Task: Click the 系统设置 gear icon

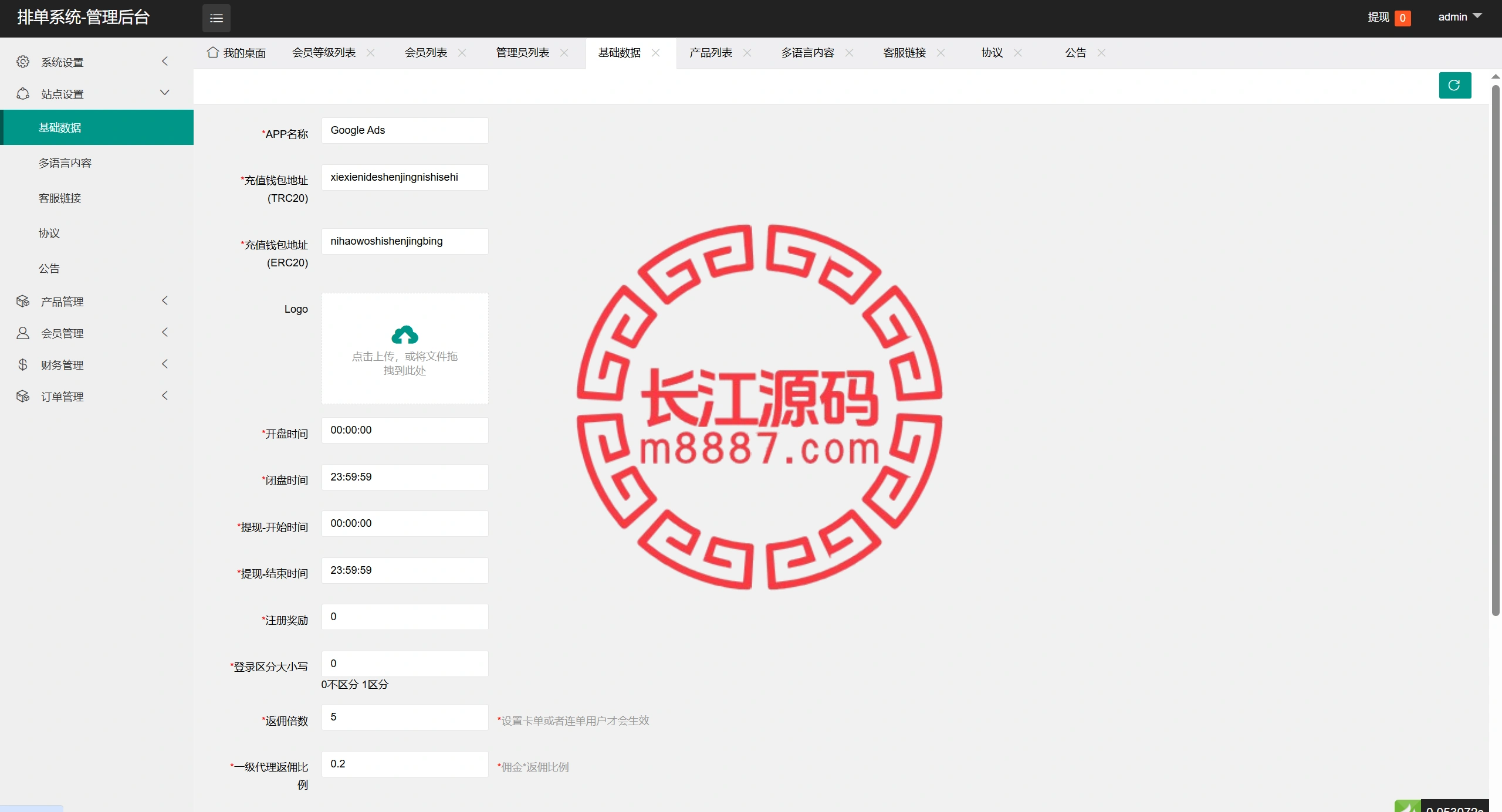Action: click(23, 62)
